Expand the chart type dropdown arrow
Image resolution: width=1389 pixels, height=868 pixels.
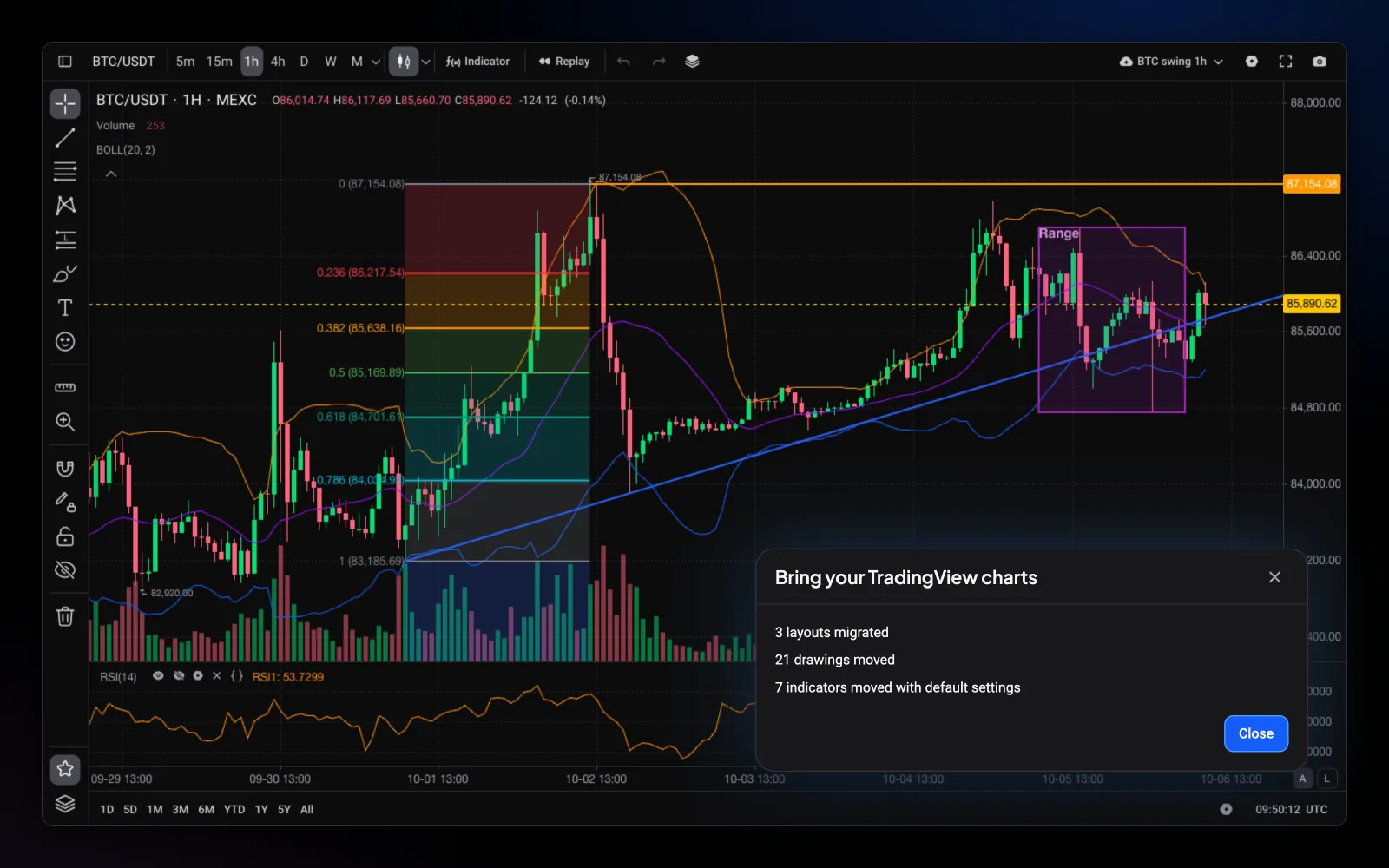tap(425, 62)
